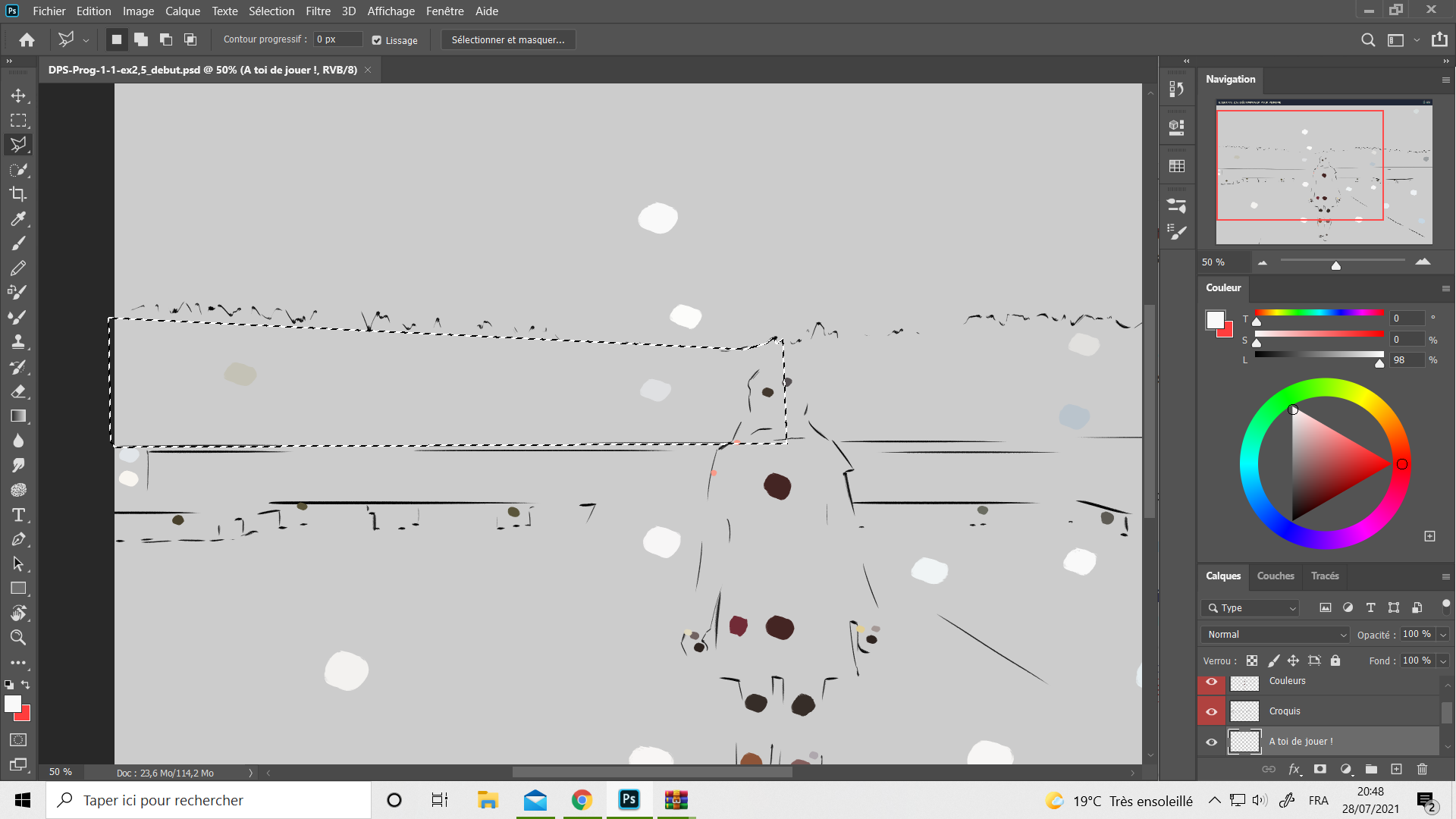Switch to the Couches tab
Viewport: 1456px width, 819px height.
(x=1275, y=576)
